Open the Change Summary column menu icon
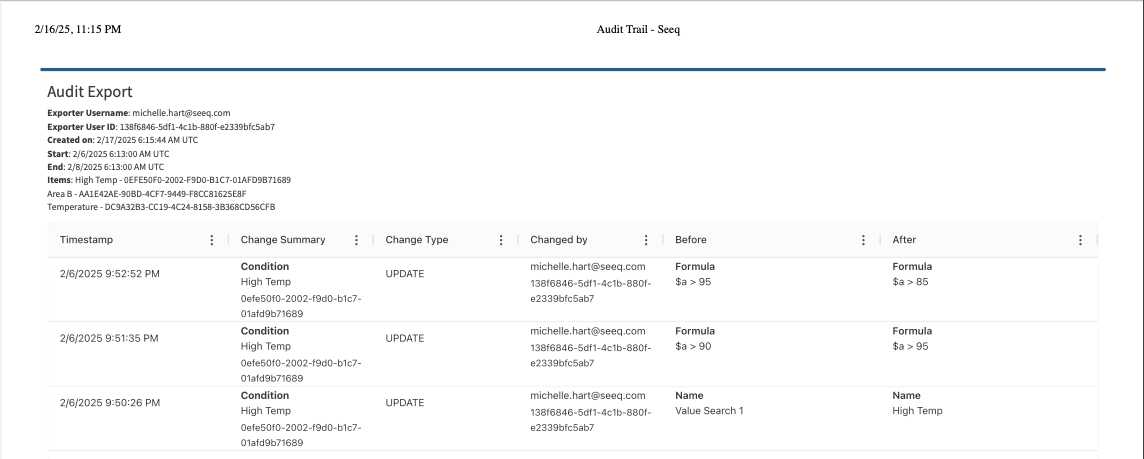 (x=356, y=240)
